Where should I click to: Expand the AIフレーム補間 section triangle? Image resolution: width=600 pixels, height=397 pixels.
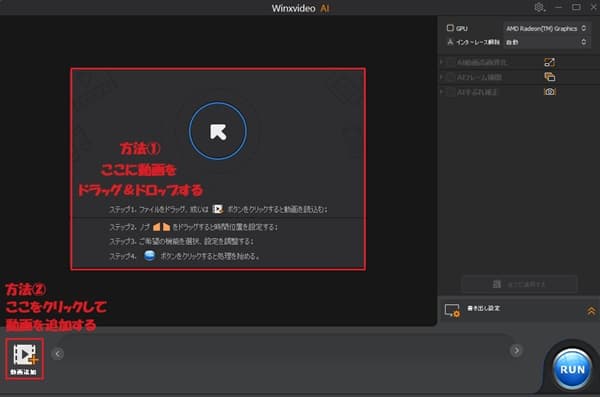(x=441, y=77)
